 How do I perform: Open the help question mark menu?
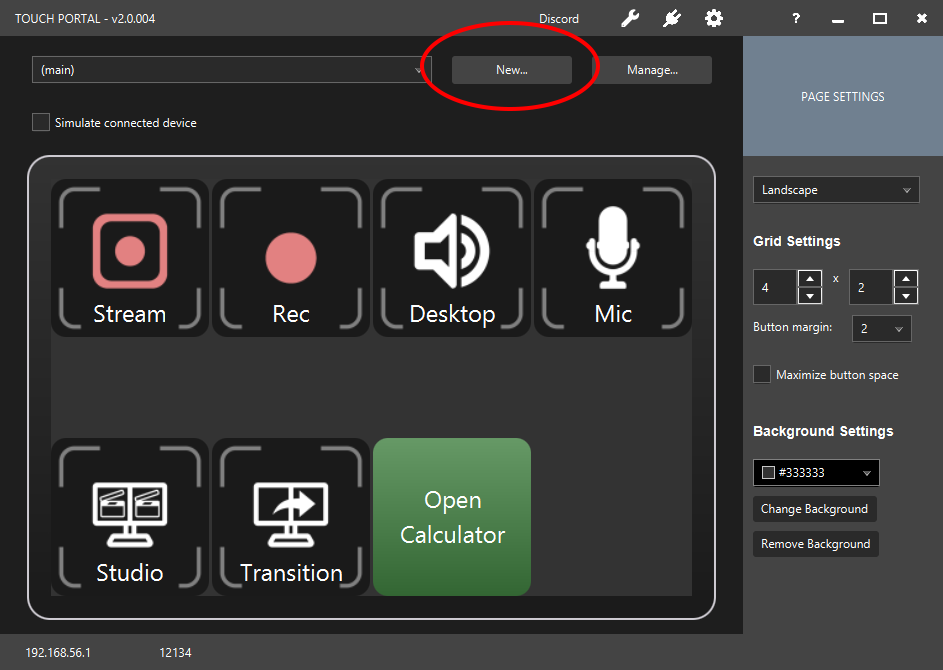[x=796, y=18]
